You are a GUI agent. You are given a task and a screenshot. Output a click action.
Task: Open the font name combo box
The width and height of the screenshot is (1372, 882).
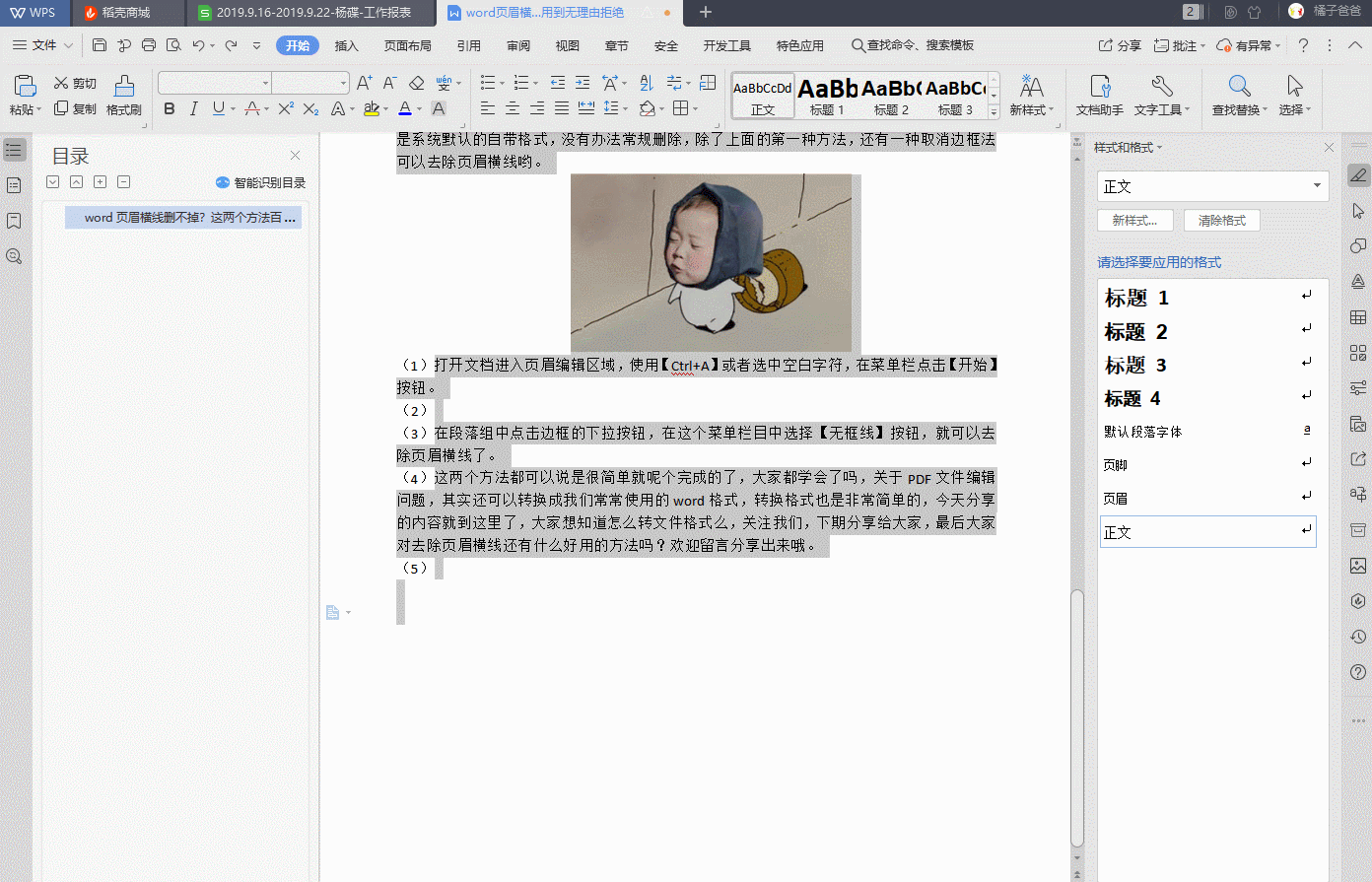pyautogui.click(x=215, y=83)
